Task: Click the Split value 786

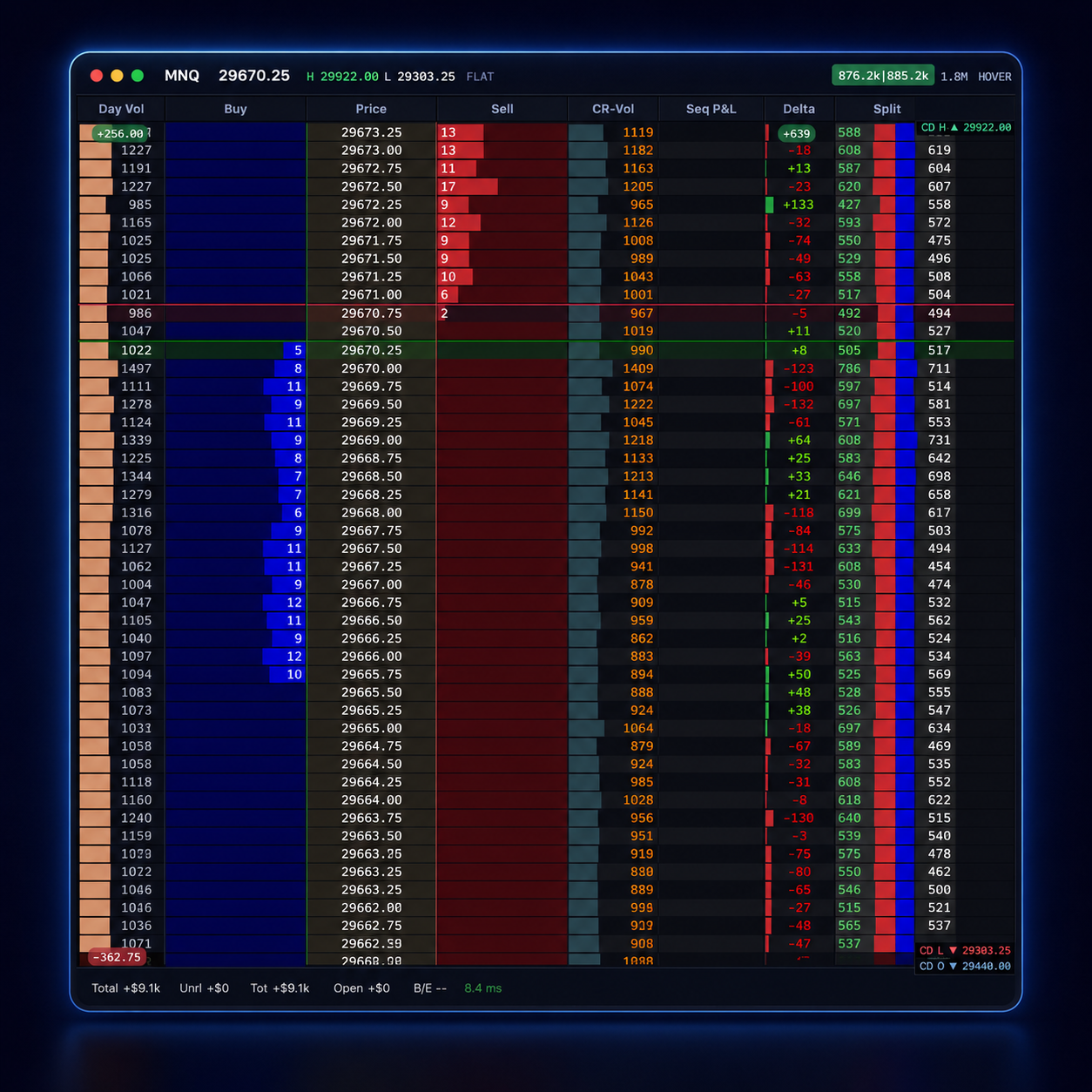Action: pyautogui.click(x=849, y=368)
